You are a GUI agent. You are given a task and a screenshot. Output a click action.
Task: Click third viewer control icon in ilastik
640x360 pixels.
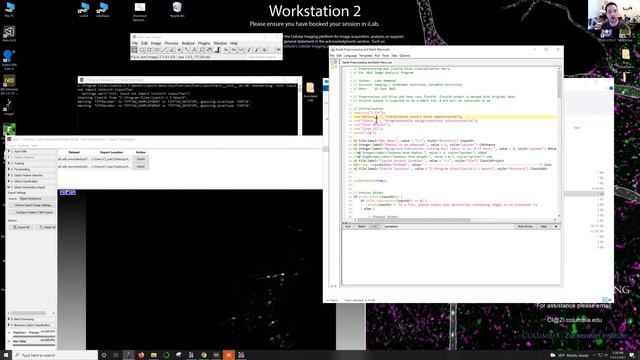[x=73, y=193]
